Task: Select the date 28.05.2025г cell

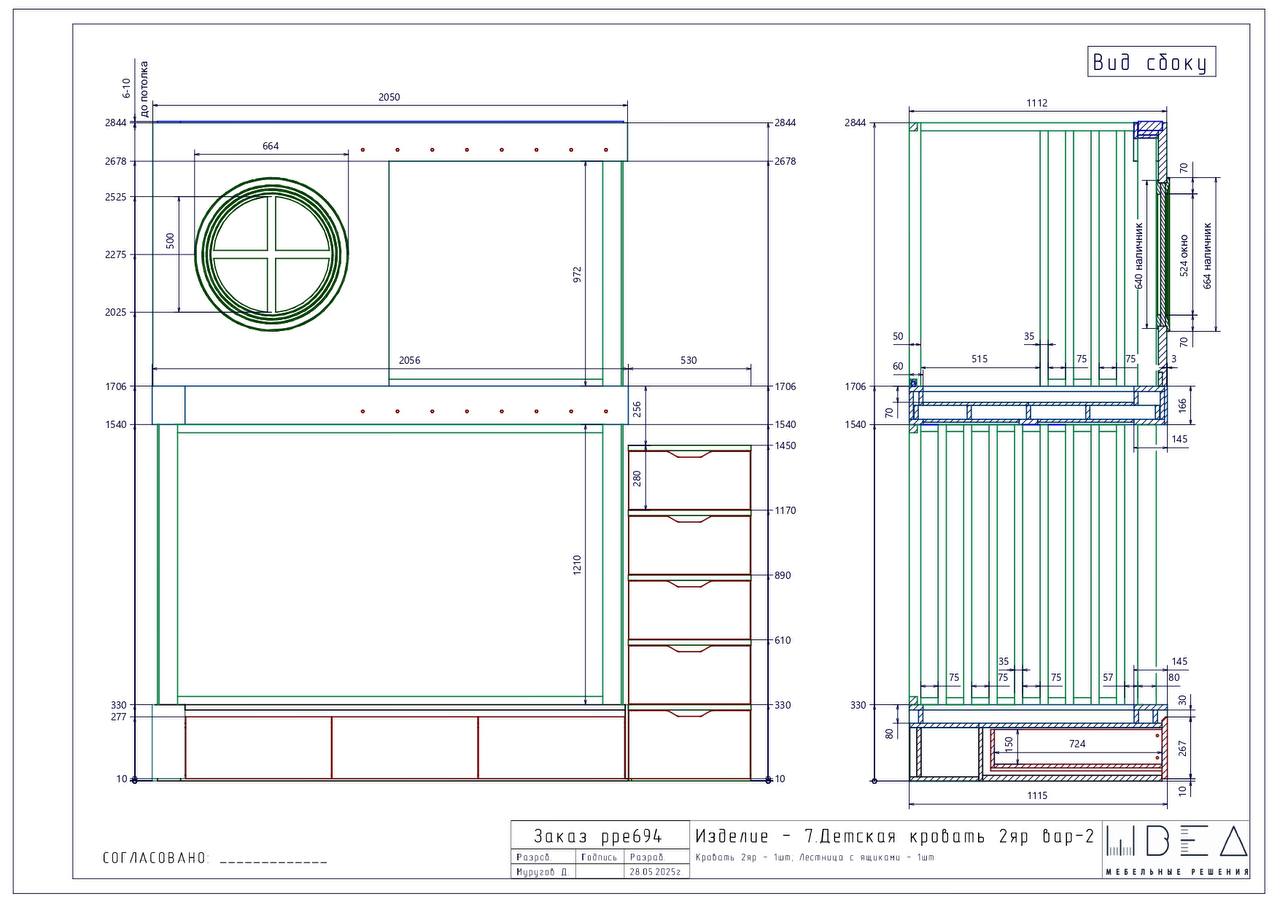Action: click(x=655, y=872)
